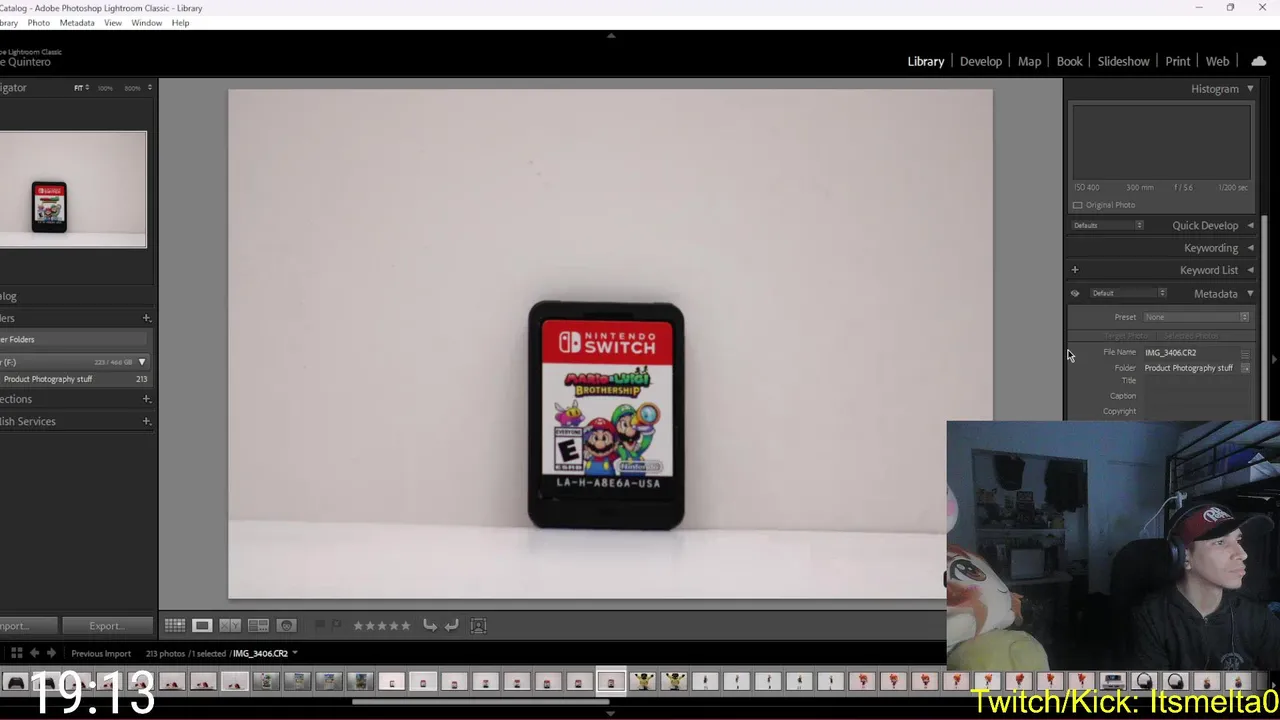Collapse the F: drive volume triangle
The image size is (1280, 720).
(142, 362)
